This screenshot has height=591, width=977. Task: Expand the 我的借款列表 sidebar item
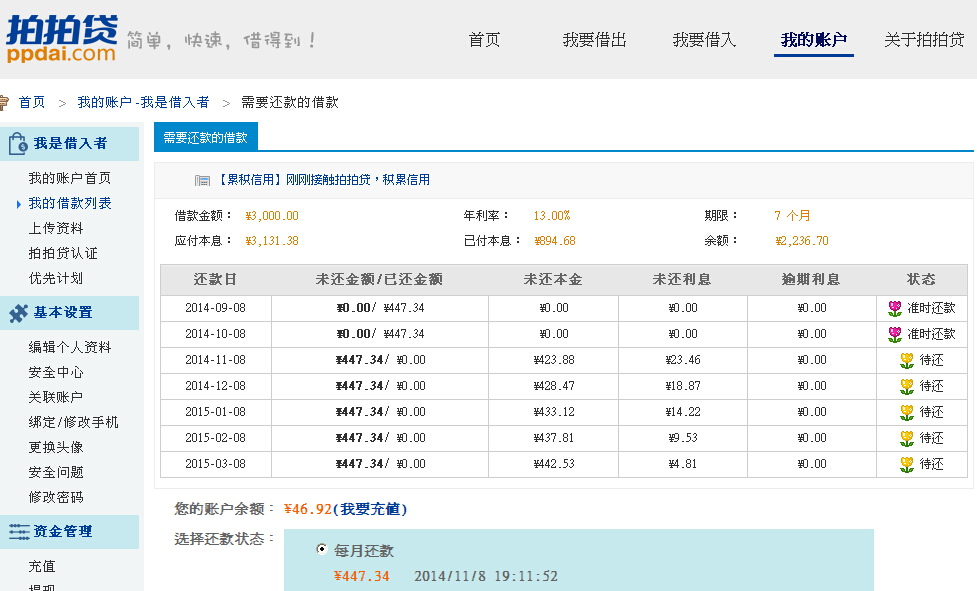click(70, 203)
